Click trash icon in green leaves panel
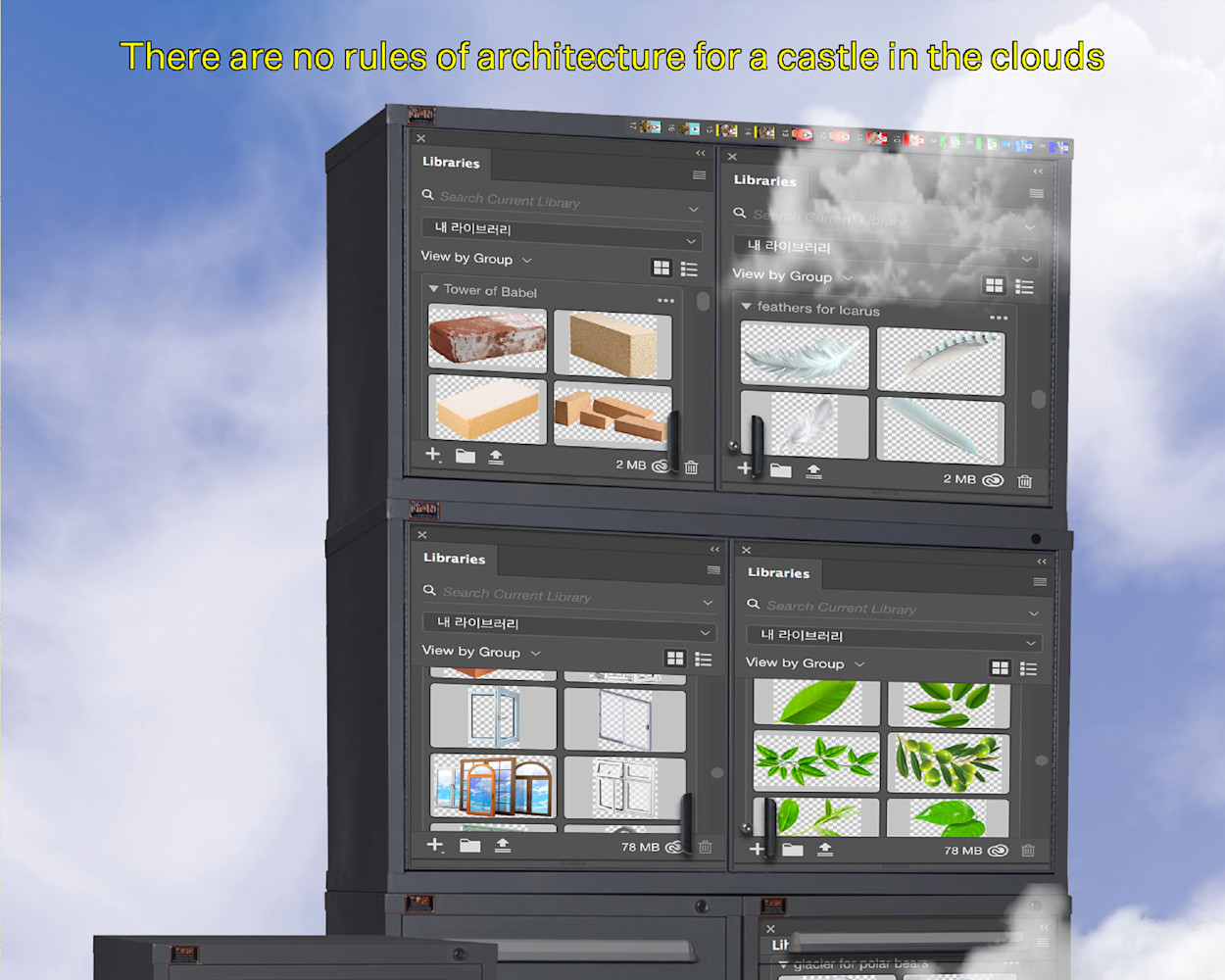Image resolution: width=1225 pixels, height=980 pixels. [x=1028, y=851]
